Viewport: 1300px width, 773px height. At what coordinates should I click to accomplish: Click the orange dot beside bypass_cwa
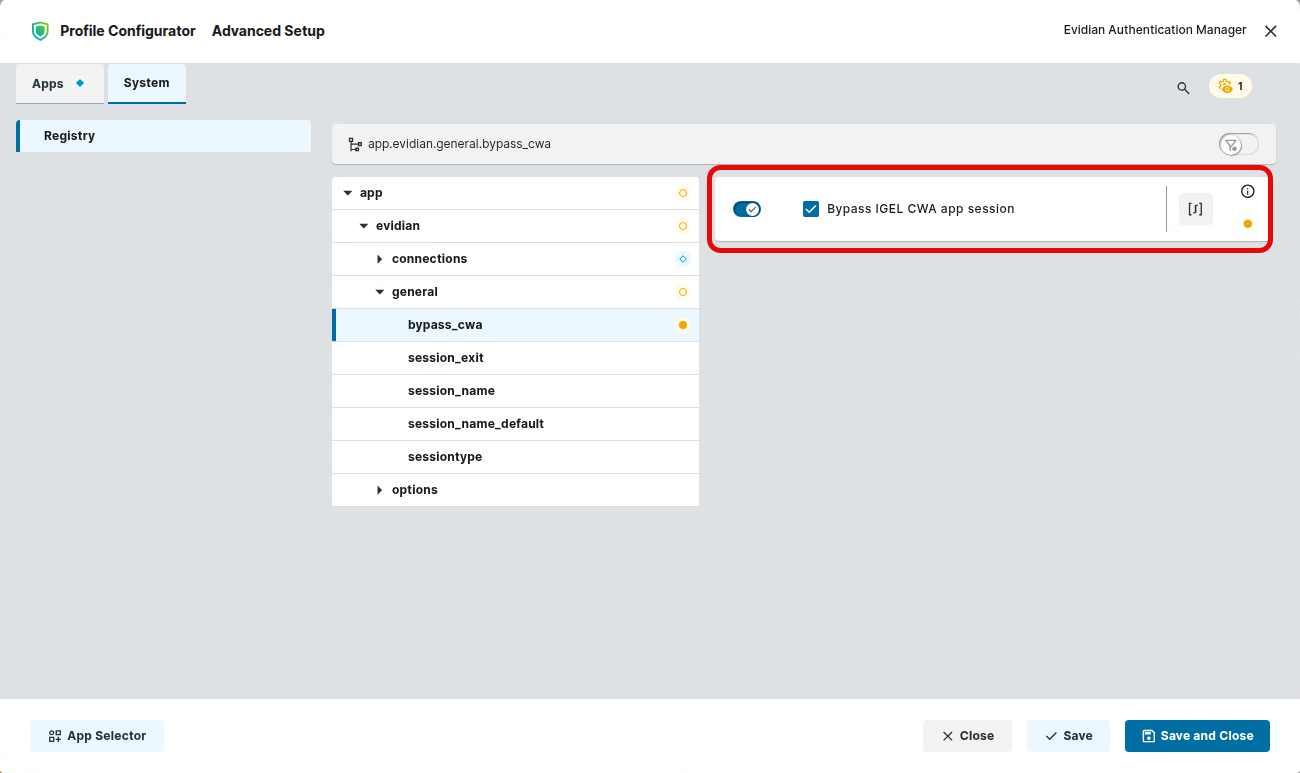(x=683, y=325)
